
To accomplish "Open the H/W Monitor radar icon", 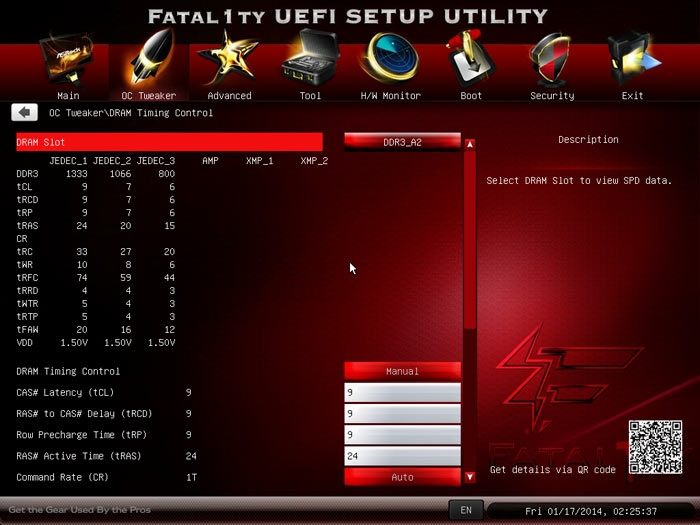I will click(x=391, y=58).
